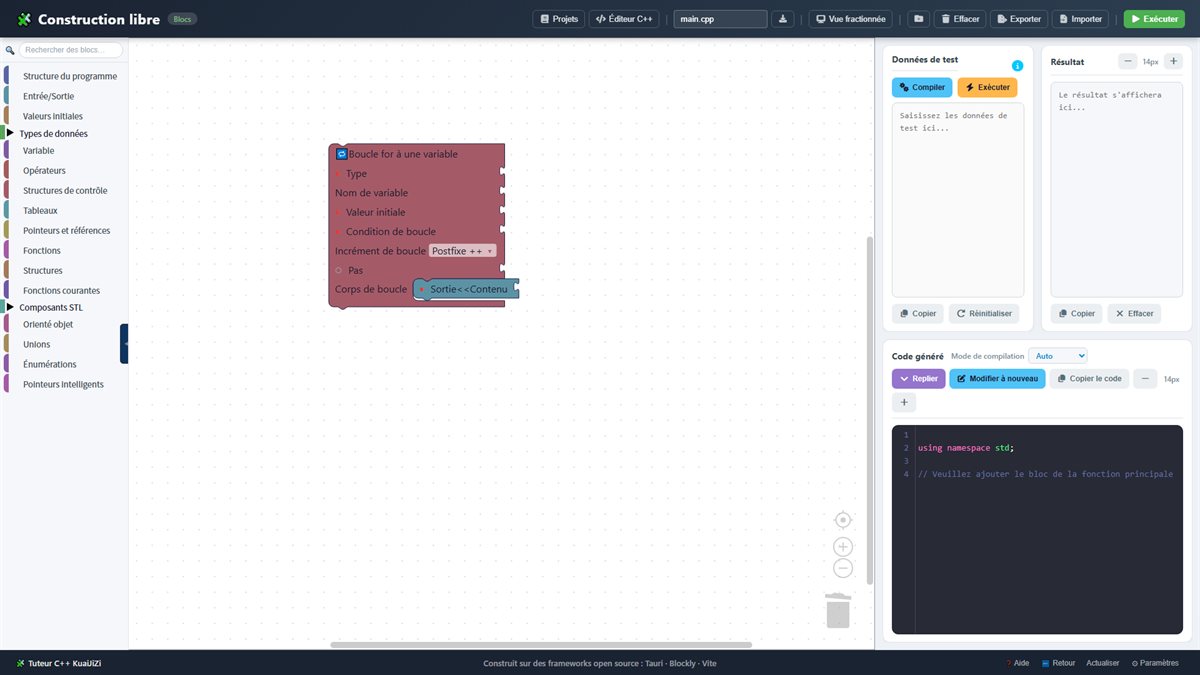
Task: Zoom in the block workspace with the plus icon
Action: 843,547
